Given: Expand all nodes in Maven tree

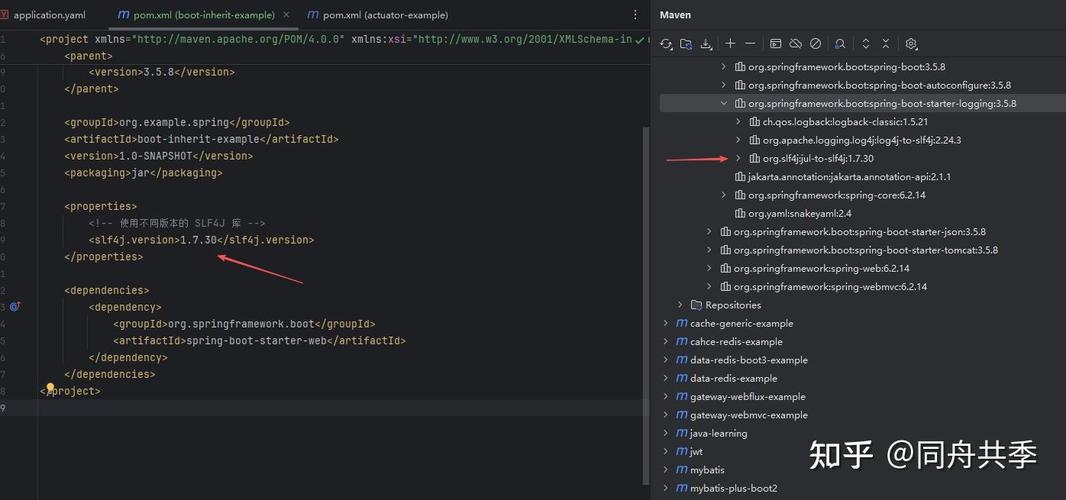Looking at the screenshot, I should tap(865, 44).
